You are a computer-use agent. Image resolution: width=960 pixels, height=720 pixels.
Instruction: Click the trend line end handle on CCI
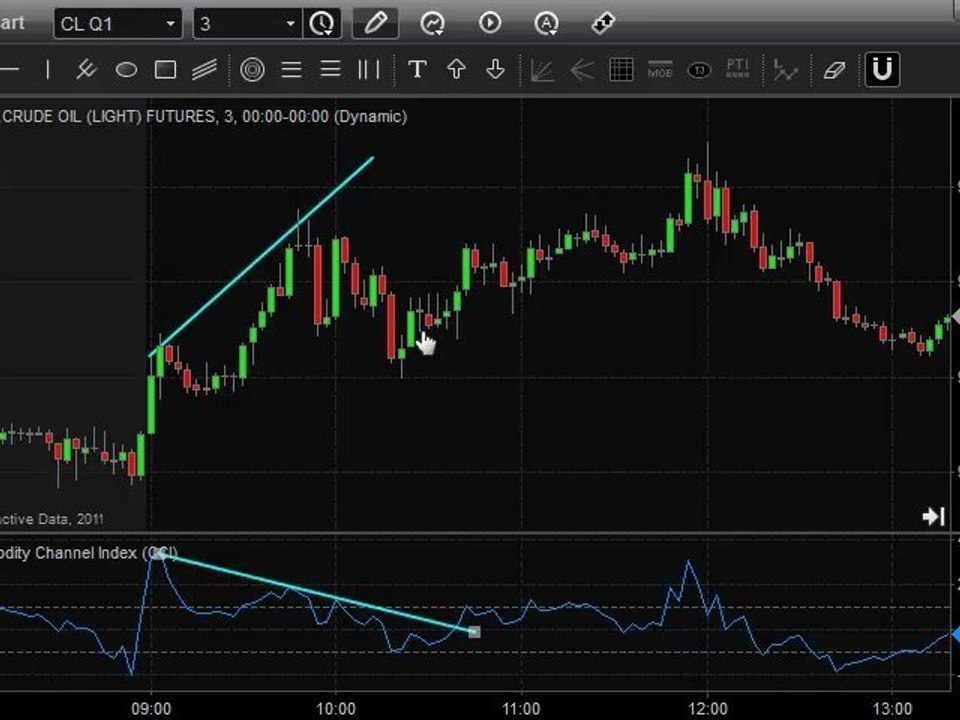point(474,631)
